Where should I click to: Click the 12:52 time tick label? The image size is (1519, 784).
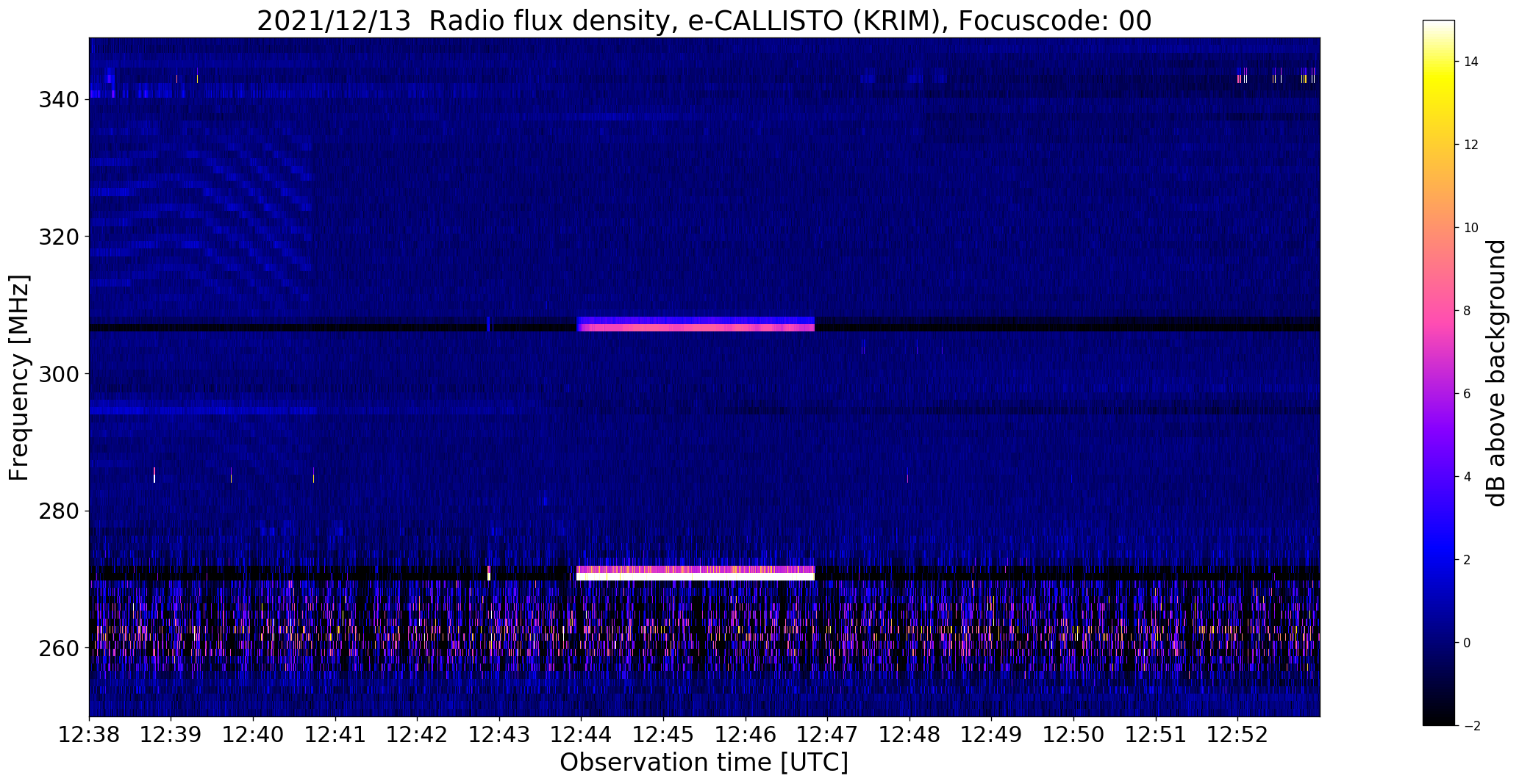1238,735
